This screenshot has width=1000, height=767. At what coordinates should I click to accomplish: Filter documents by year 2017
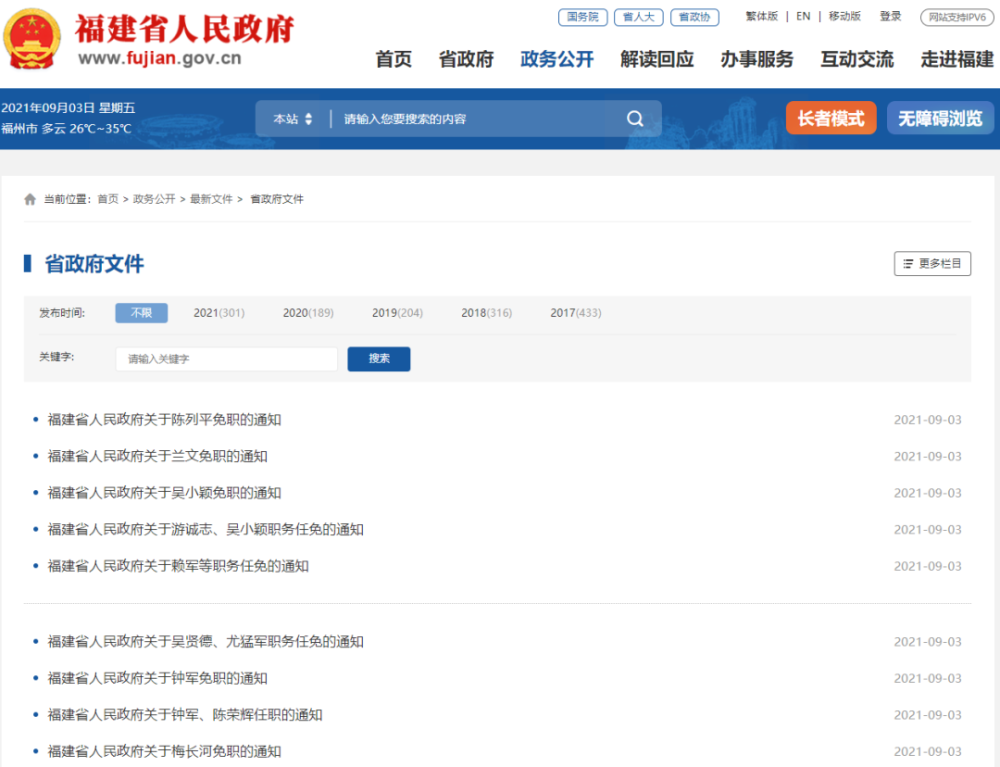click(576, 313)
